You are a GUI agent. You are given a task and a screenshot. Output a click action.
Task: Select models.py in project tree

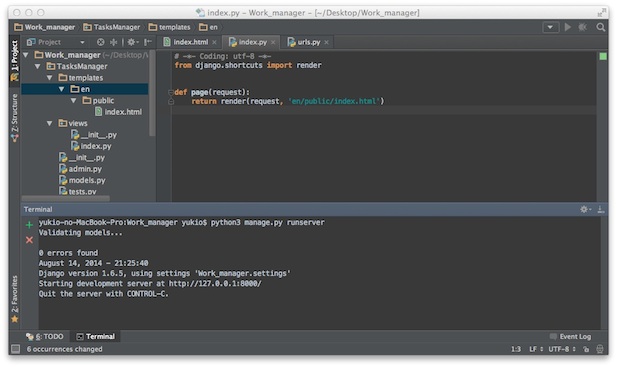tap(82, 181)
